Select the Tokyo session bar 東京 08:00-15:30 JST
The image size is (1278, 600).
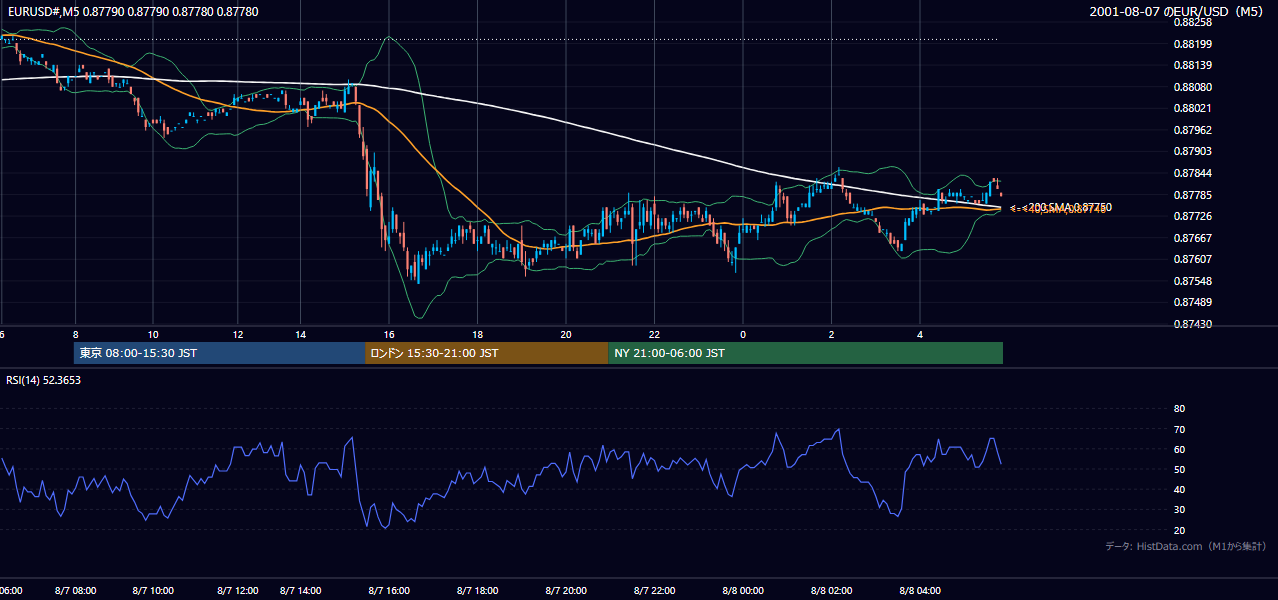[x=220, y=353]
